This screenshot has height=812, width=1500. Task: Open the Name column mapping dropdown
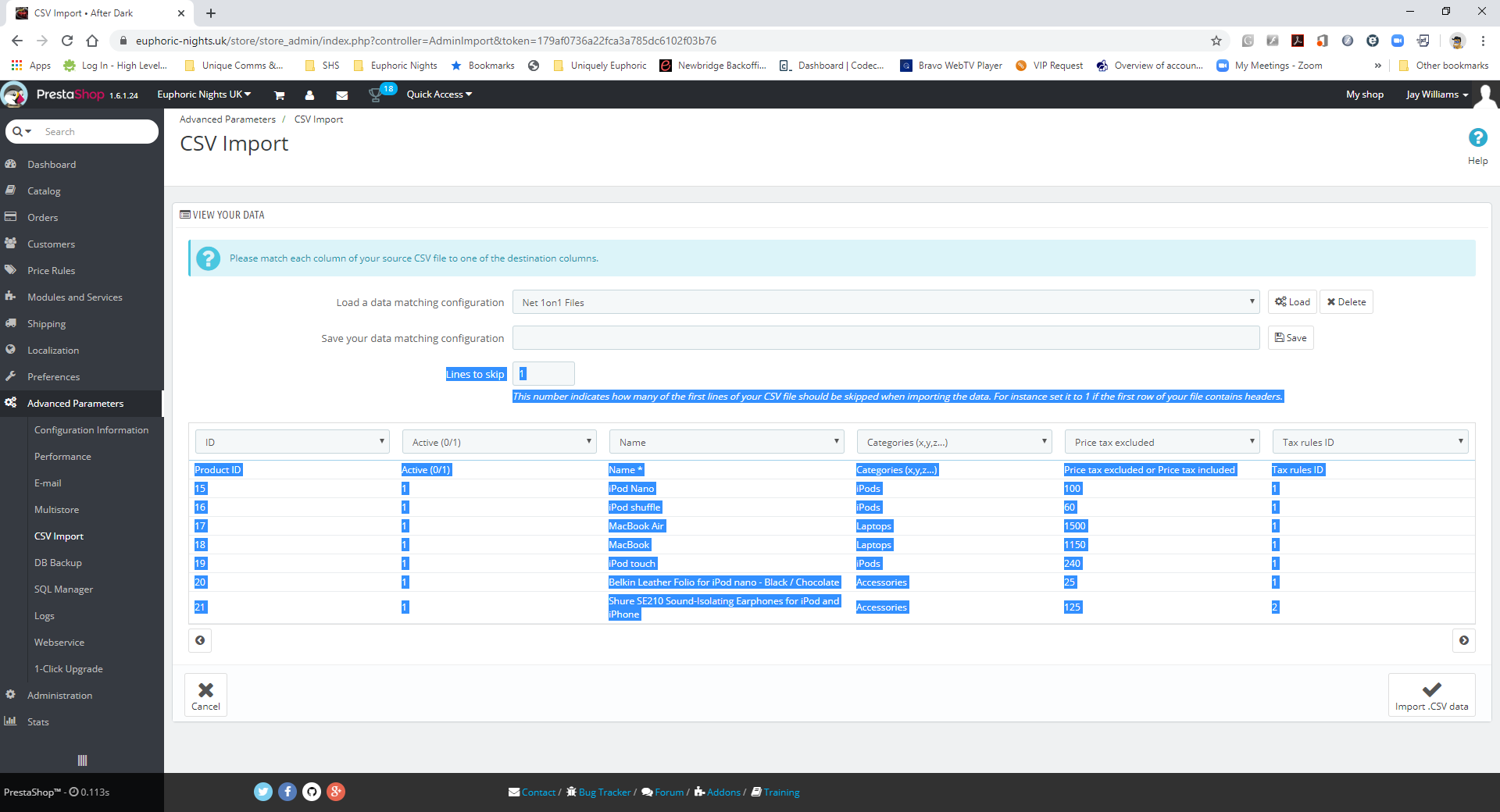[727, 442]
